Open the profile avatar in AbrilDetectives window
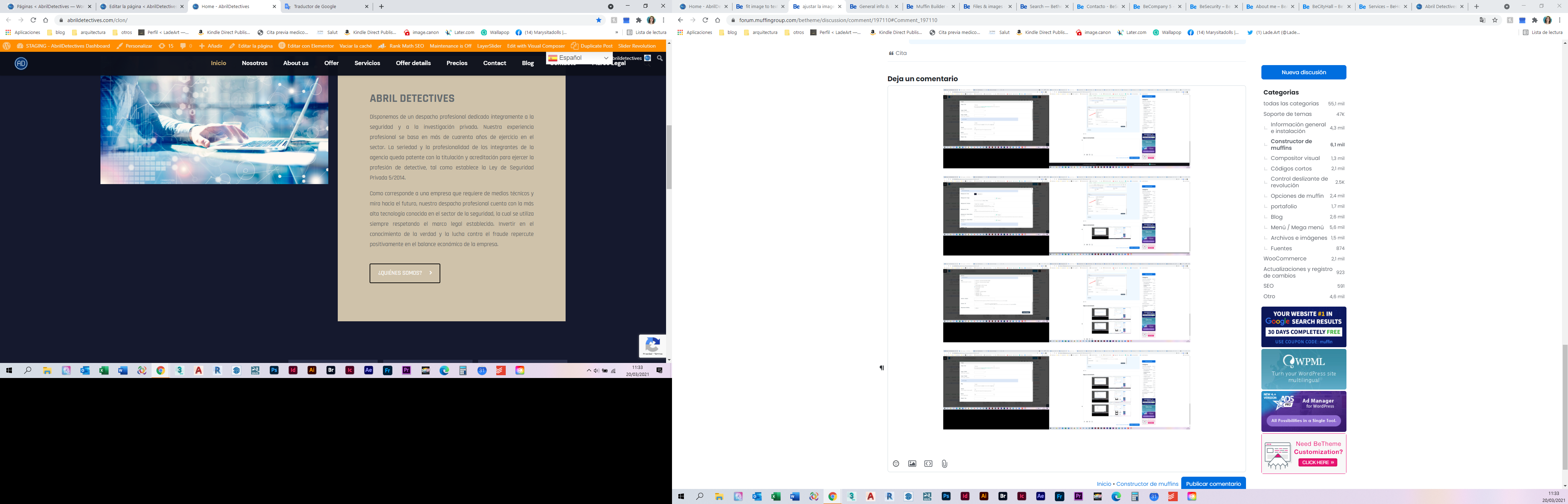The height and width of the screenshot is (504, 1568). (x=651, y=20)
